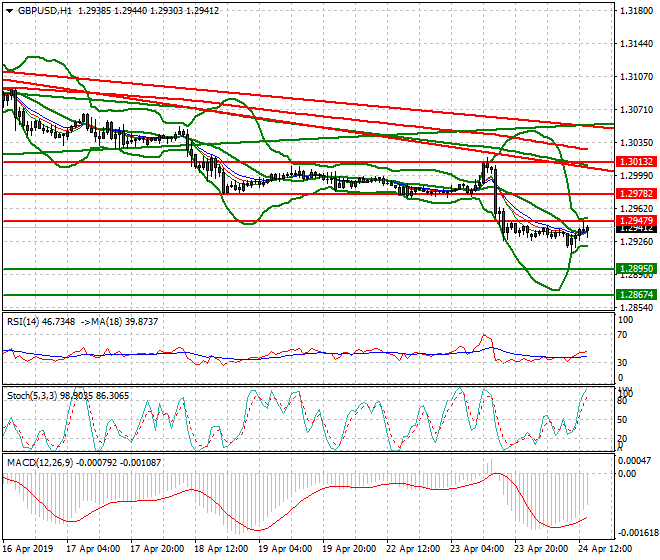This screenshot has width=660, height=560.
Task: Click the 16 Apr 2019 date label
Action: pyautogui.click(x=28, y=549)
